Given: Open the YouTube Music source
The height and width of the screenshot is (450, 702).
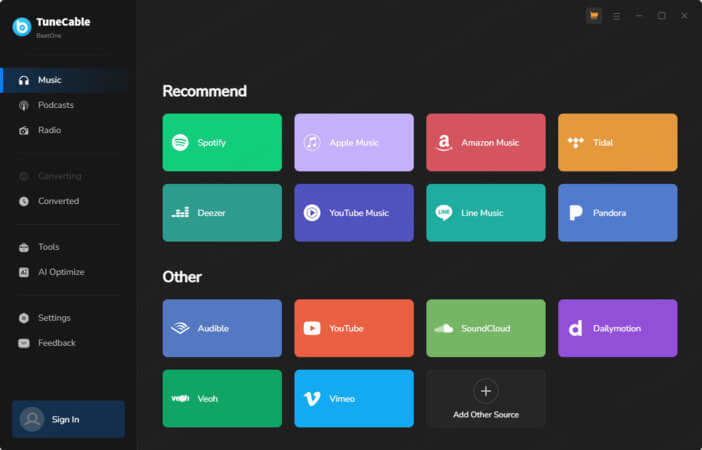Looking at the screenshot, I should tap(353, 212).
